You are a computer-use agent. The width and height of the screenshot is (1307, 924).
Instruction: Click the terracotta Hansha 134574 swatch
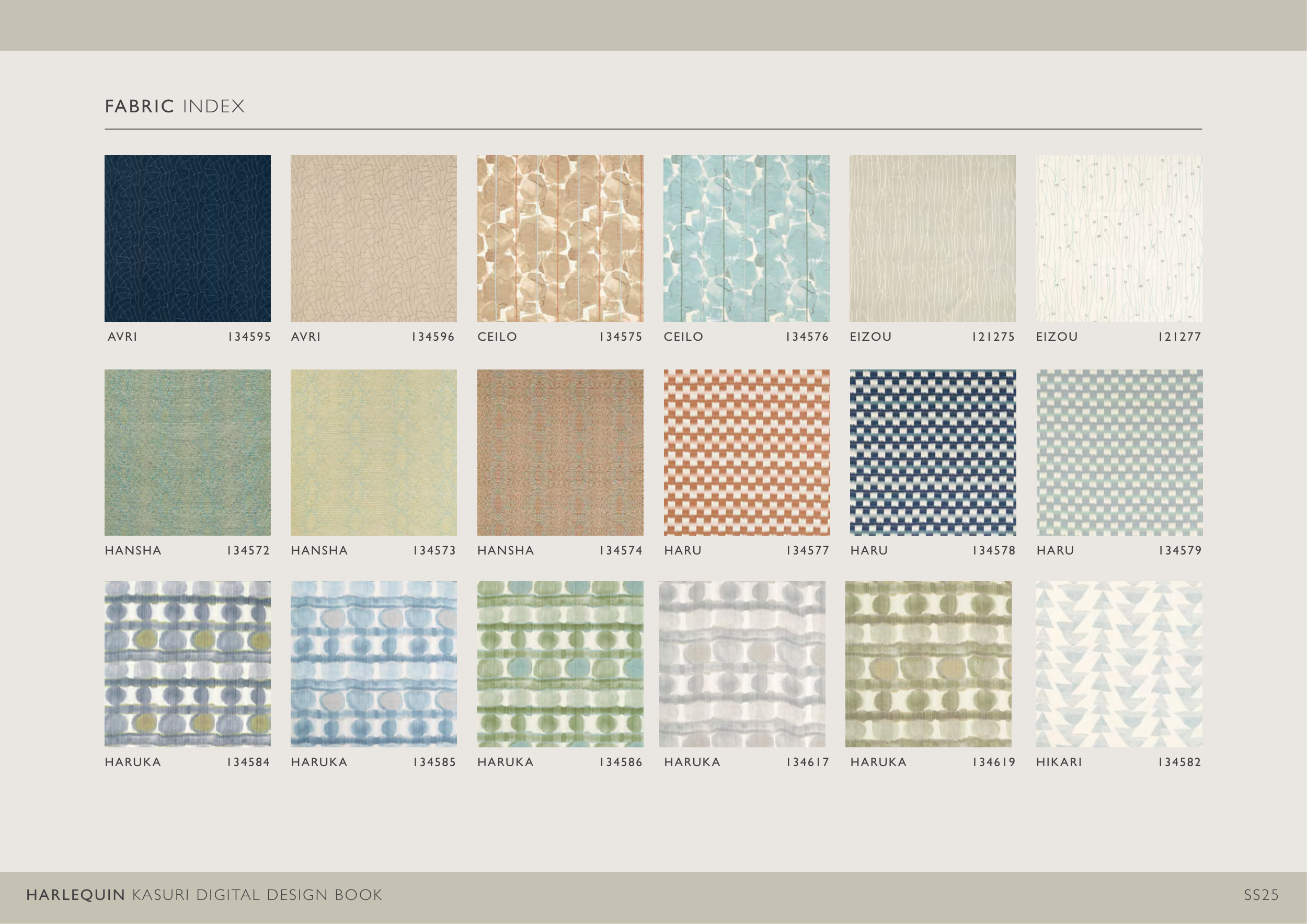click(560, 452)
